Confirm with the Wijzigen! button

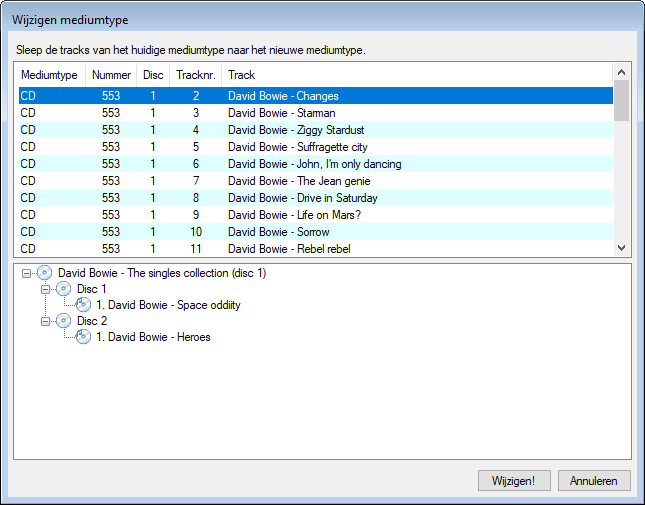click(514, 481)
